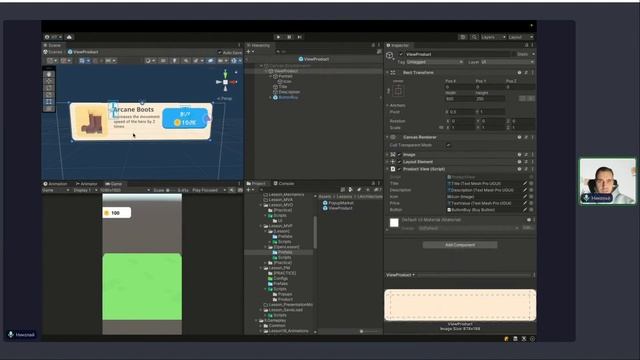Open Rect Transform help icon
Screen dimensions: 640x360
click(x=519, y=73)
